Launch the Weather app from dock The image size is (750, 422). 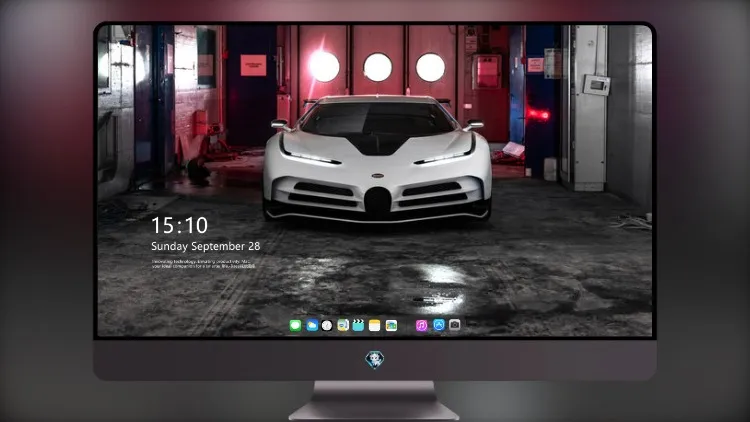pyautogui.click(x=312, y=325)
